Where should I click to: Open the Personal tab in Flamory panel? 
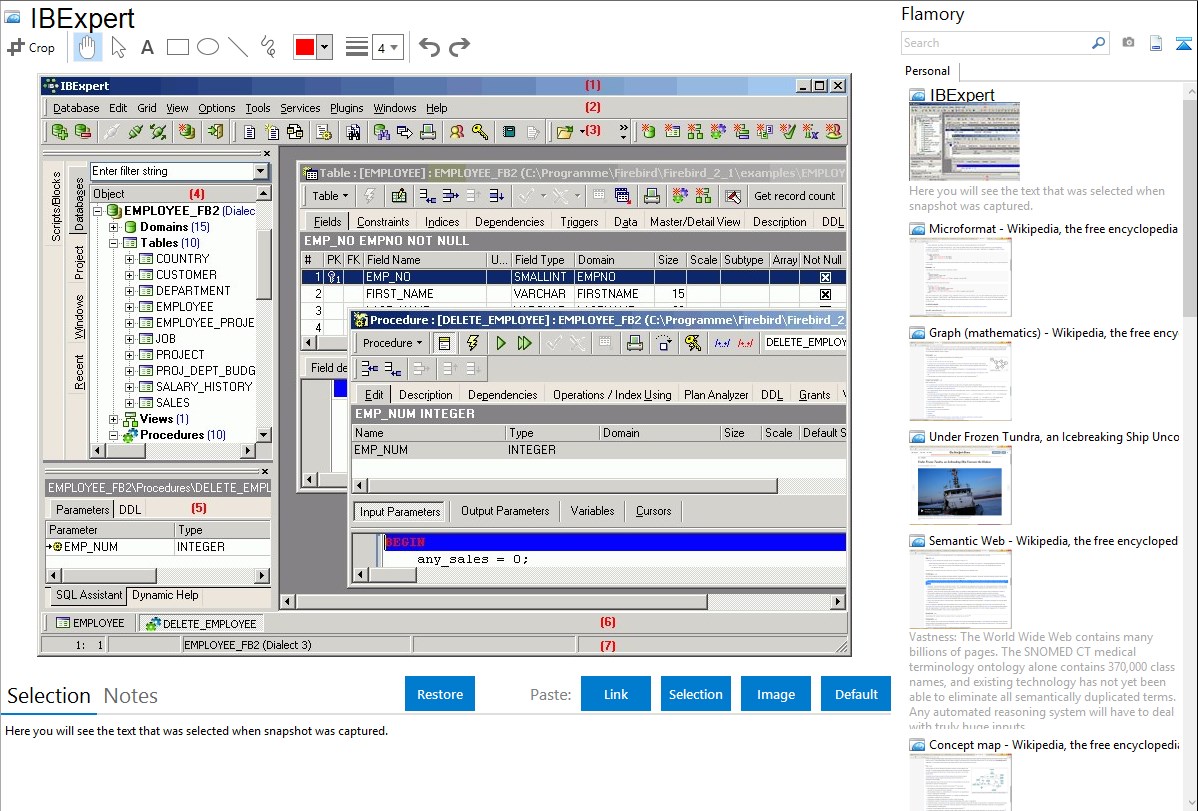927,71
